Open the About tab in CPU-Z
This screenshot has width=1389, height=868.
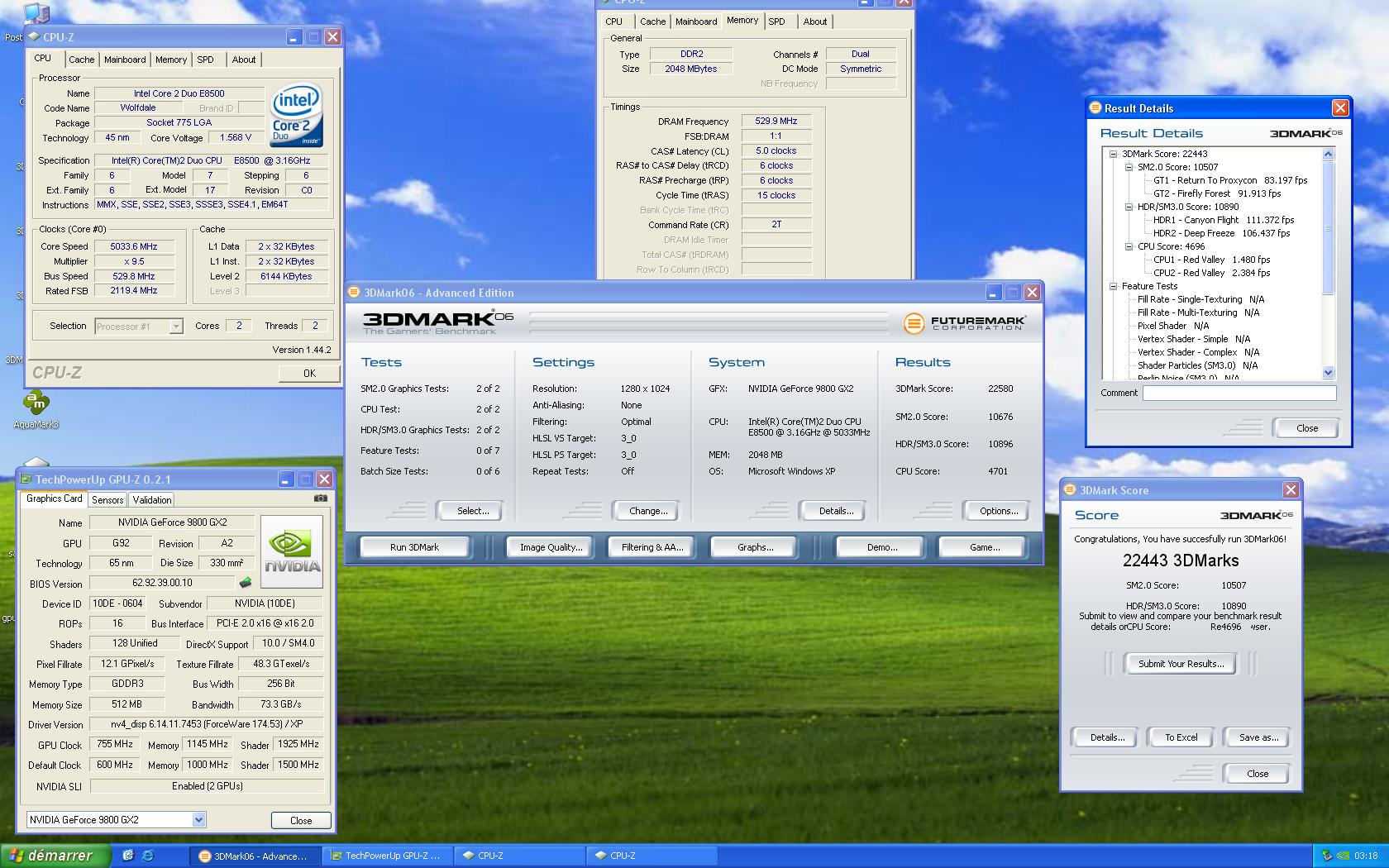[243, 60]
